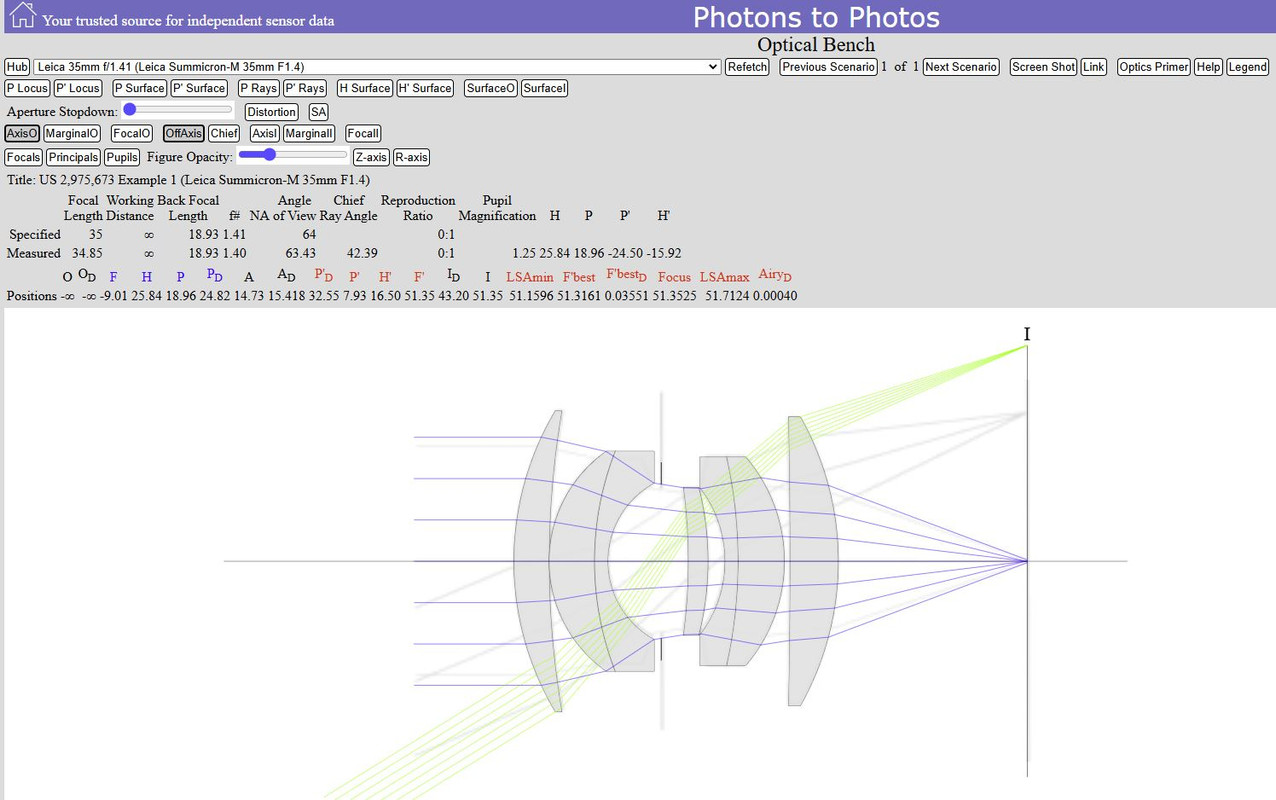Toggle the H Surface display

pos(365,88)
